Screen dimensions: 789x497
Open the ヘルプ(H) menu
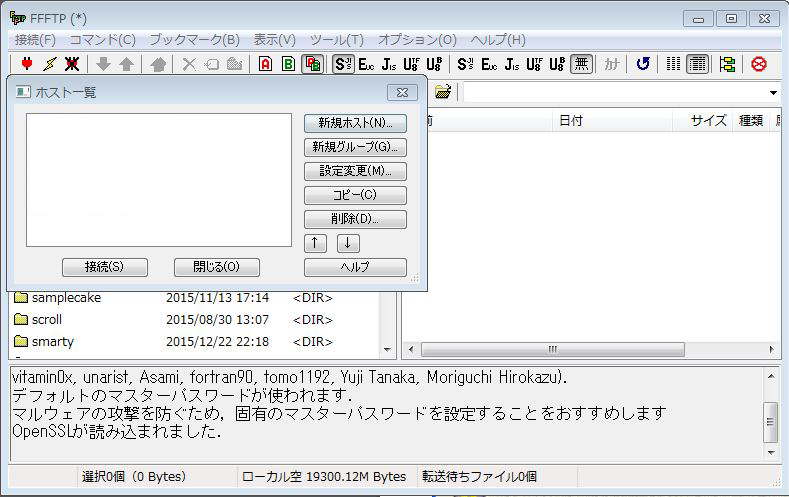tap(498, 40)
